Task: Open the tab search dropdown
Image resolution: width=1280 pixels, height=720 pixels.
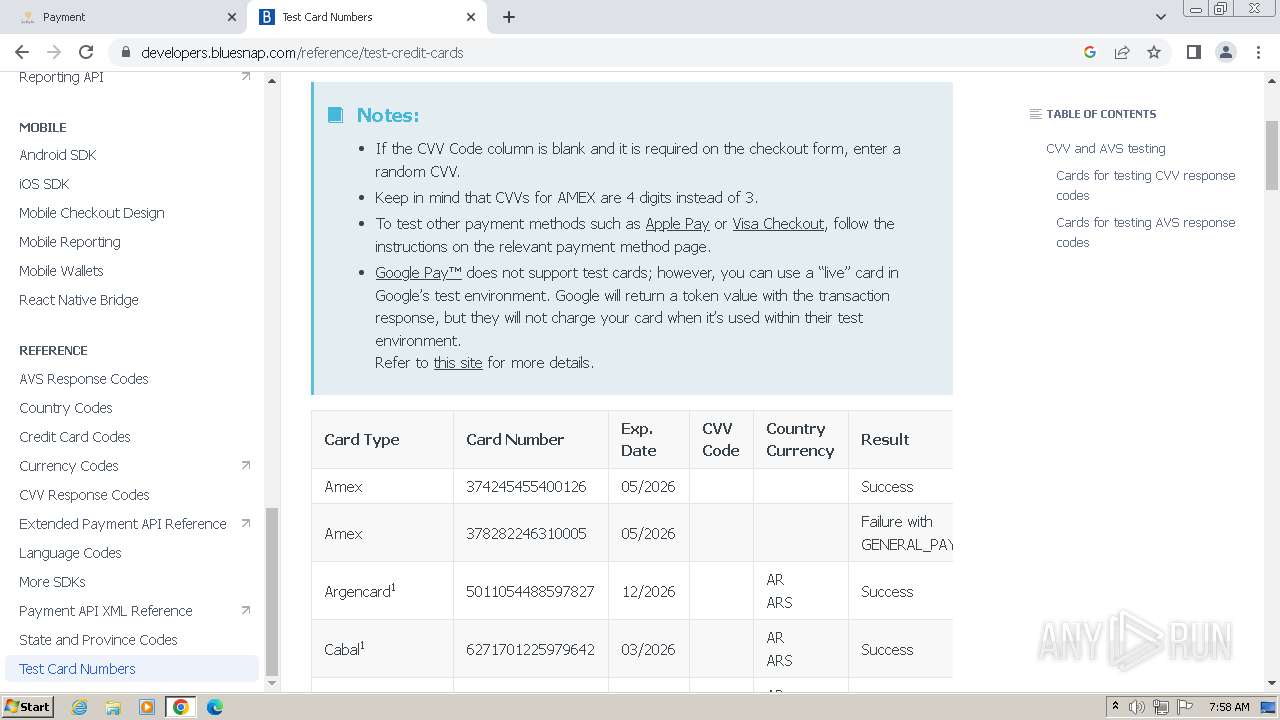Action: coord(1160,17)
